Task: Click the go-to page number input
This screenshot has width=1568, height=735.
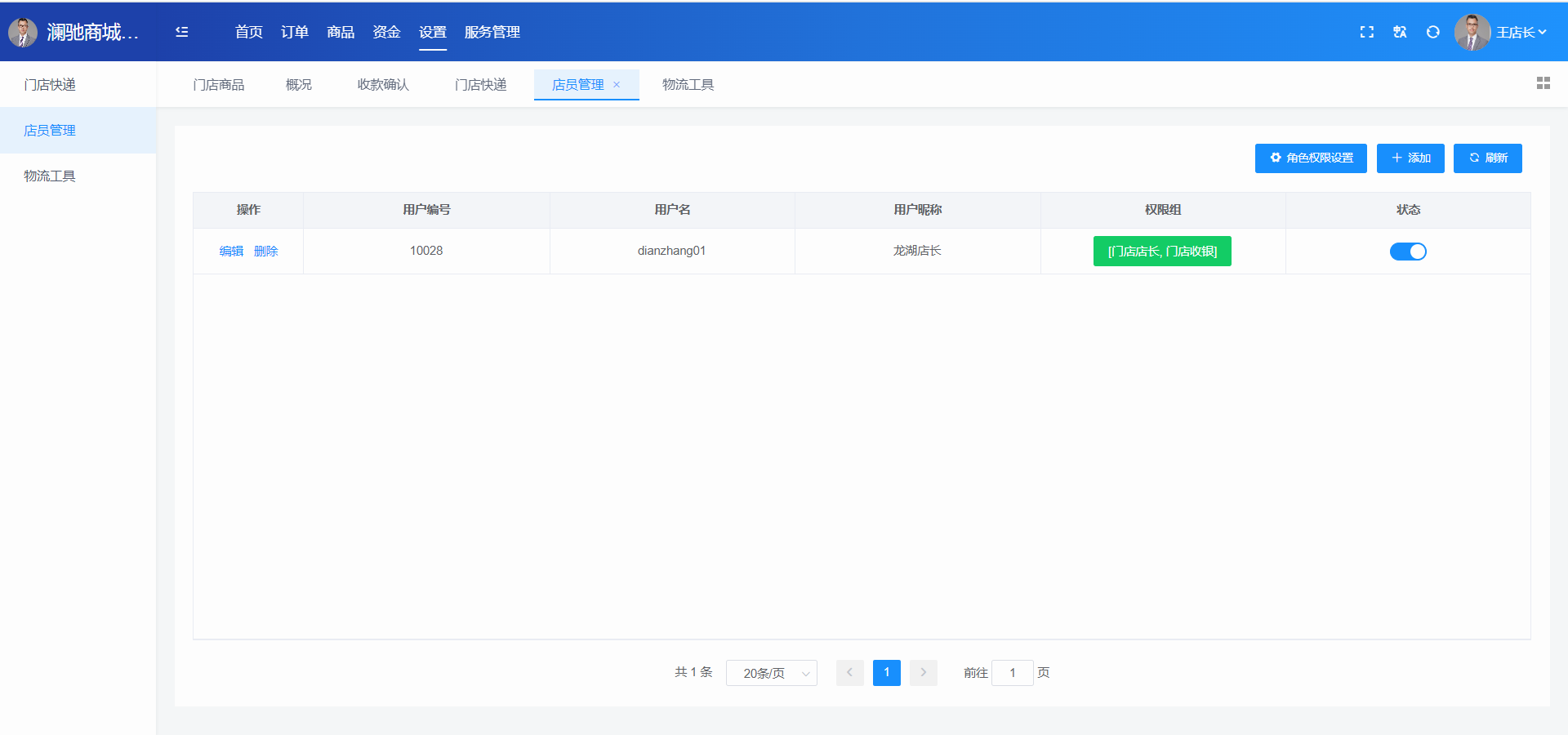Action: (1012, 673)
